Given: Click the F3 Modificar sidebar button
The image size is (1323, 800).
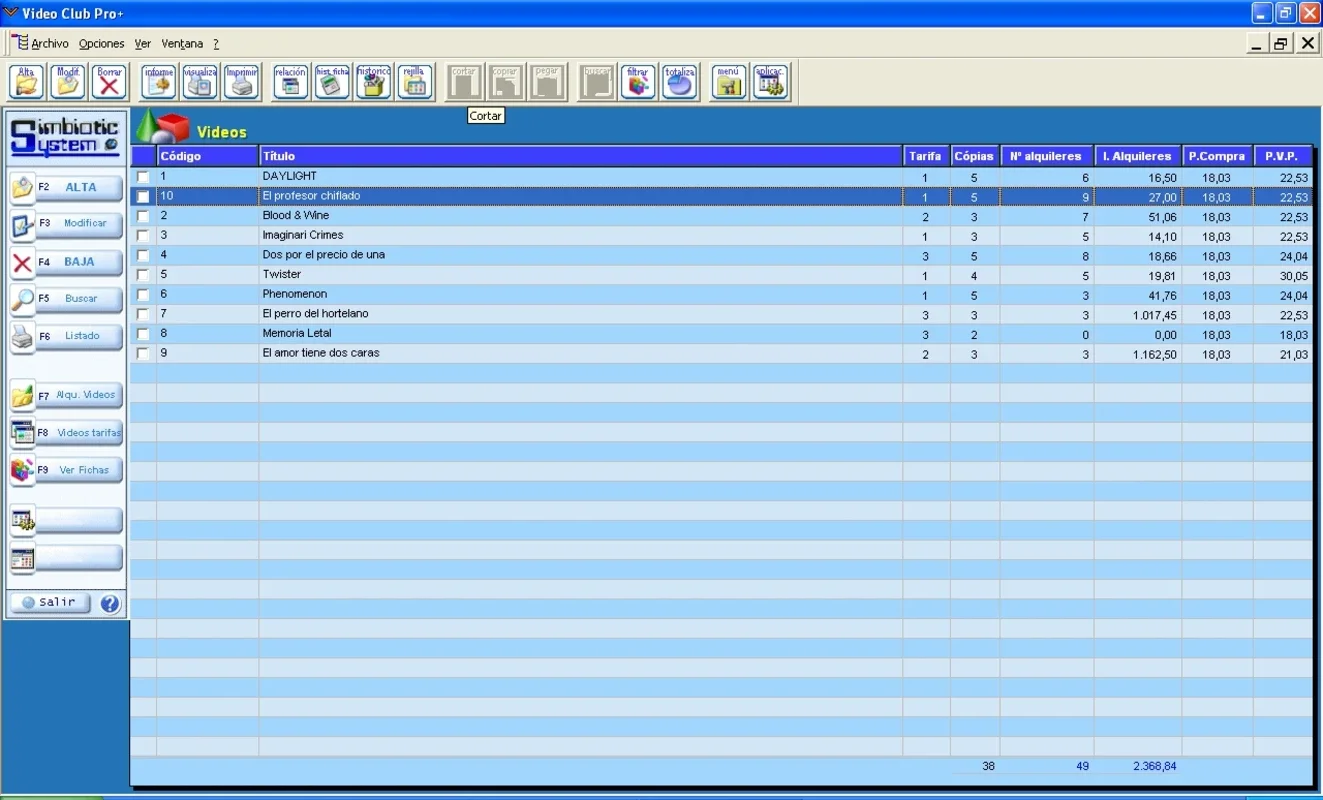Looking at the screenshot, I should (67, 225).
